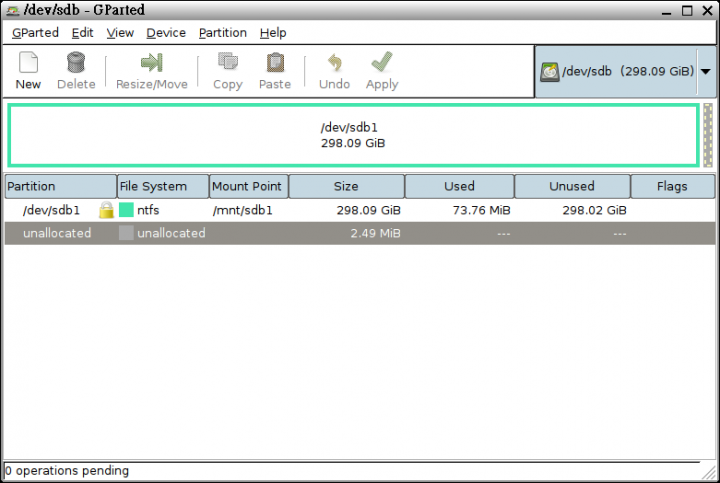Click the hard disk icon beside /dev/sdb
Image resolution: width=720 pixels, height=483 pixels.
click(550, 72)
